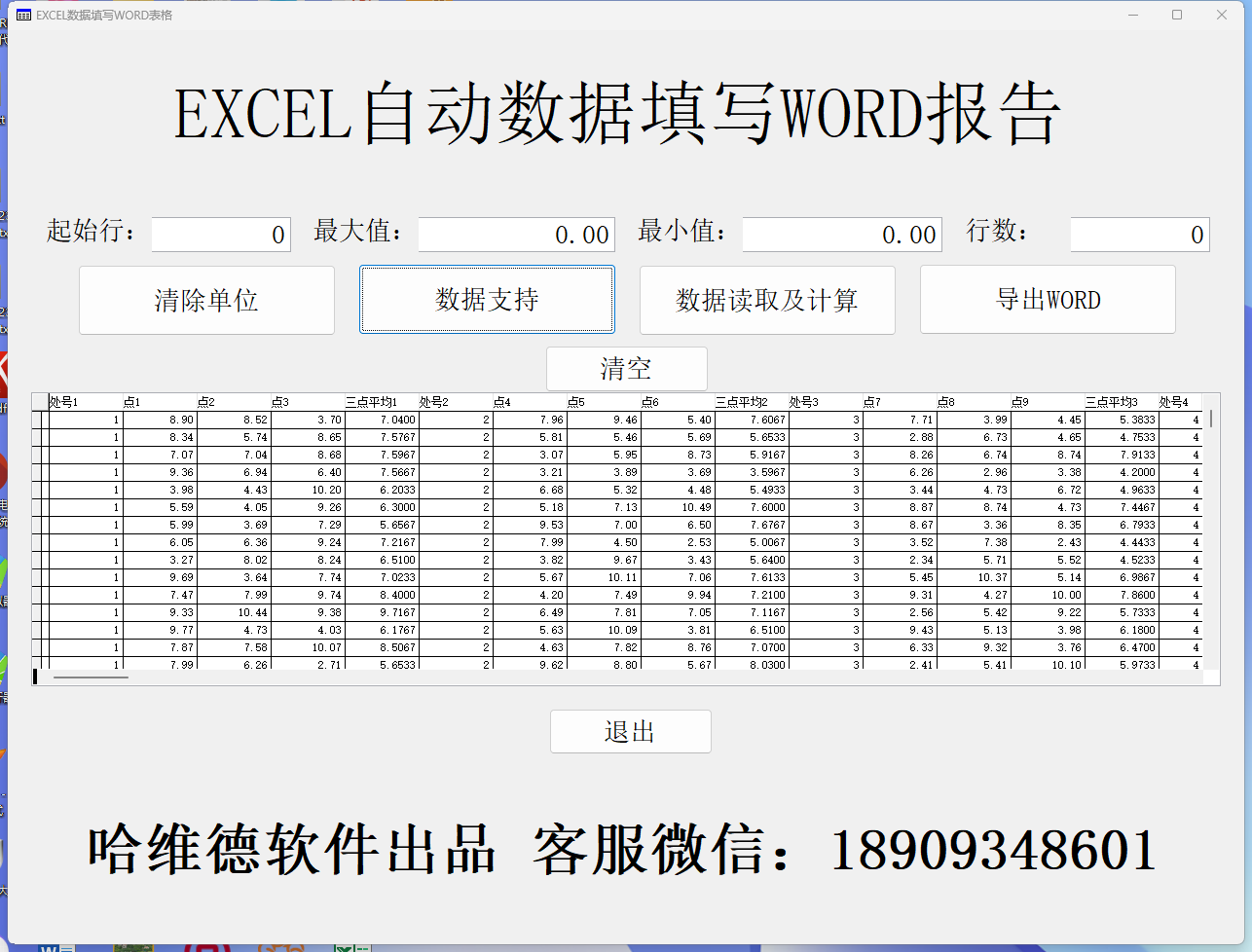1252x952 pixels.
Task: Click the table's horizontal scrollbar thumb
Action: tap(91, 677)
